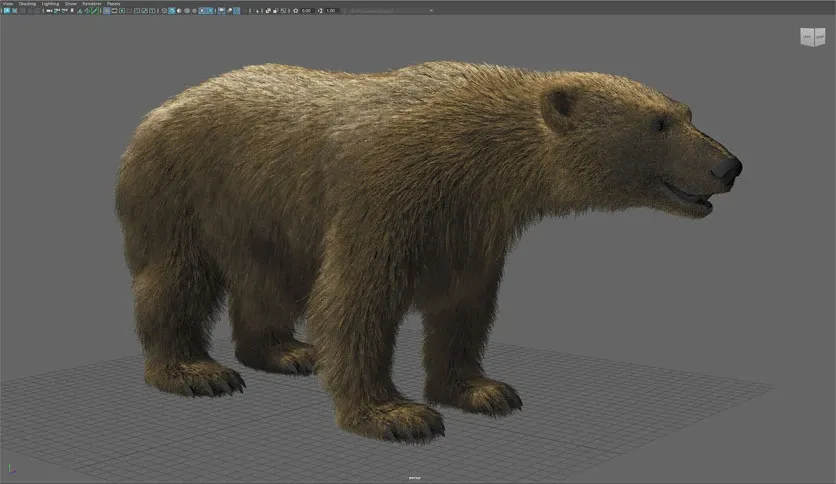Expand the view transform dropdown
Screen dimensions: 836x484
pos(391,11)
